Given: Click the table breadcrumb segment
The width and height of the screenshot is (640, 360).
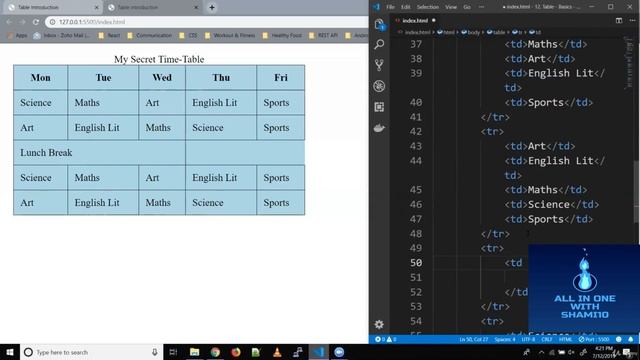Looking at the screenshot, I should (496, 32).
